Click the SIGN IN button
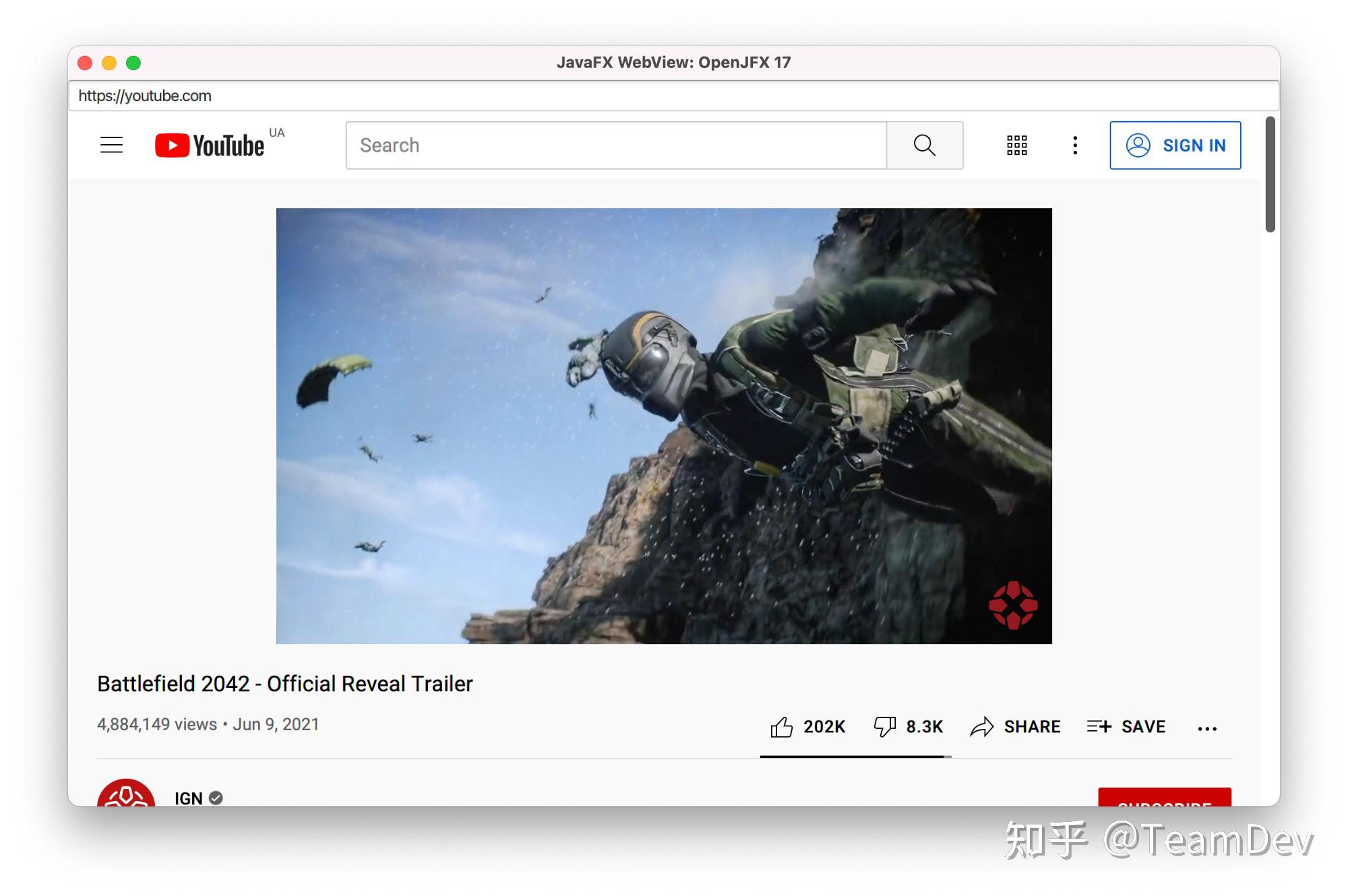The image size is (1348, 896). pos(1175,145)
